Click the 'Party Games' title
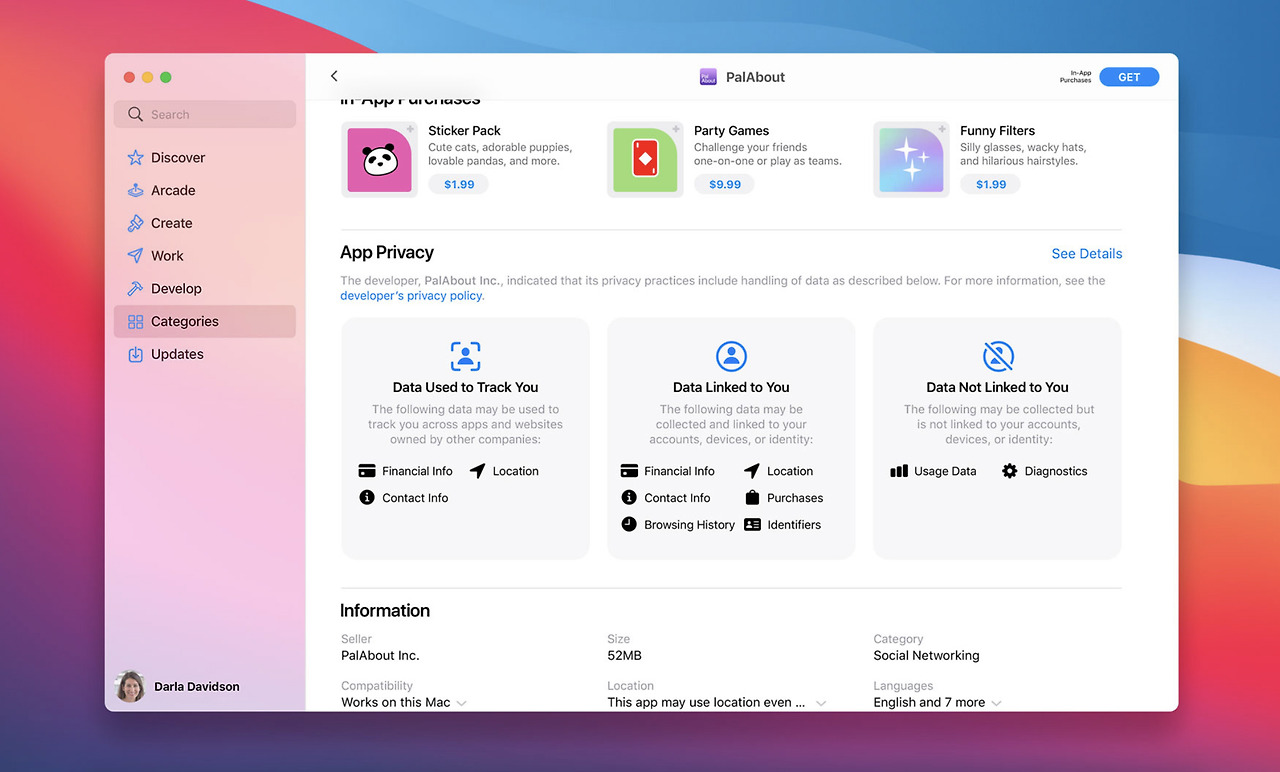 click(x=732, y=131)
